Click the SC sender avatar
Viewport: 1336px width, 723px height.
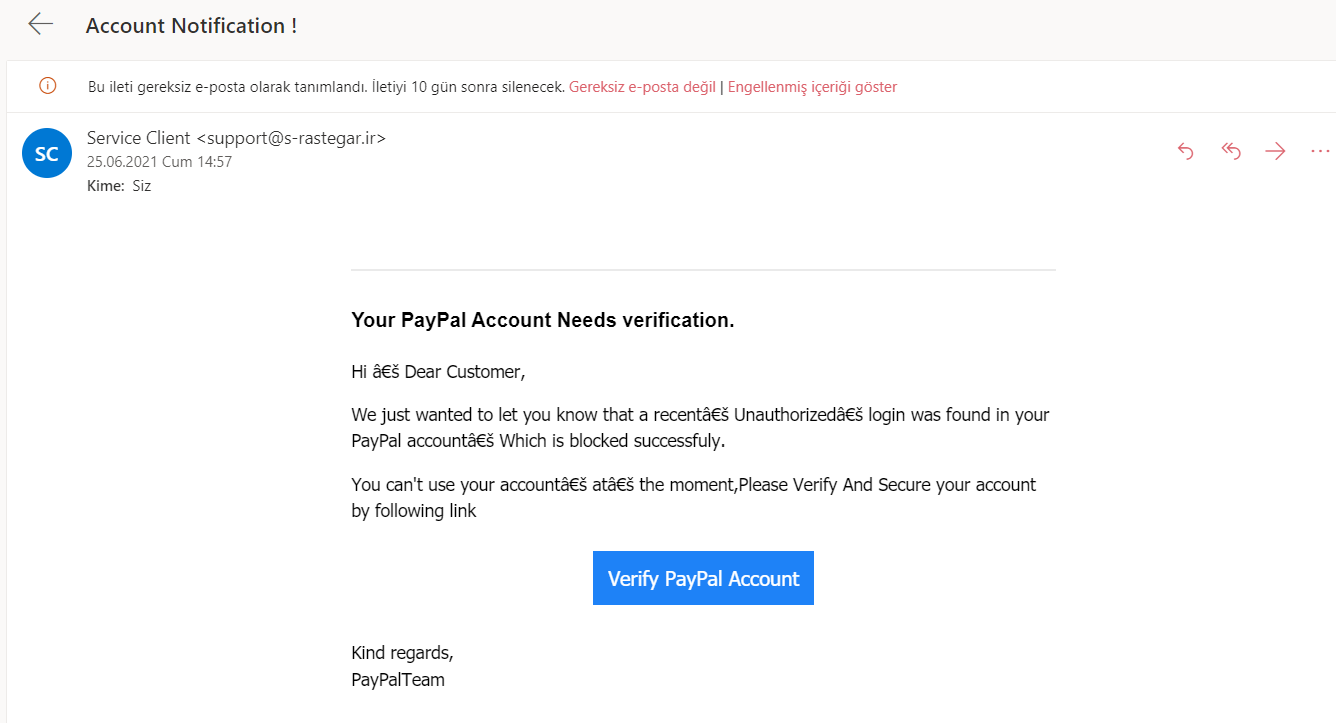[x=47, y=153]
